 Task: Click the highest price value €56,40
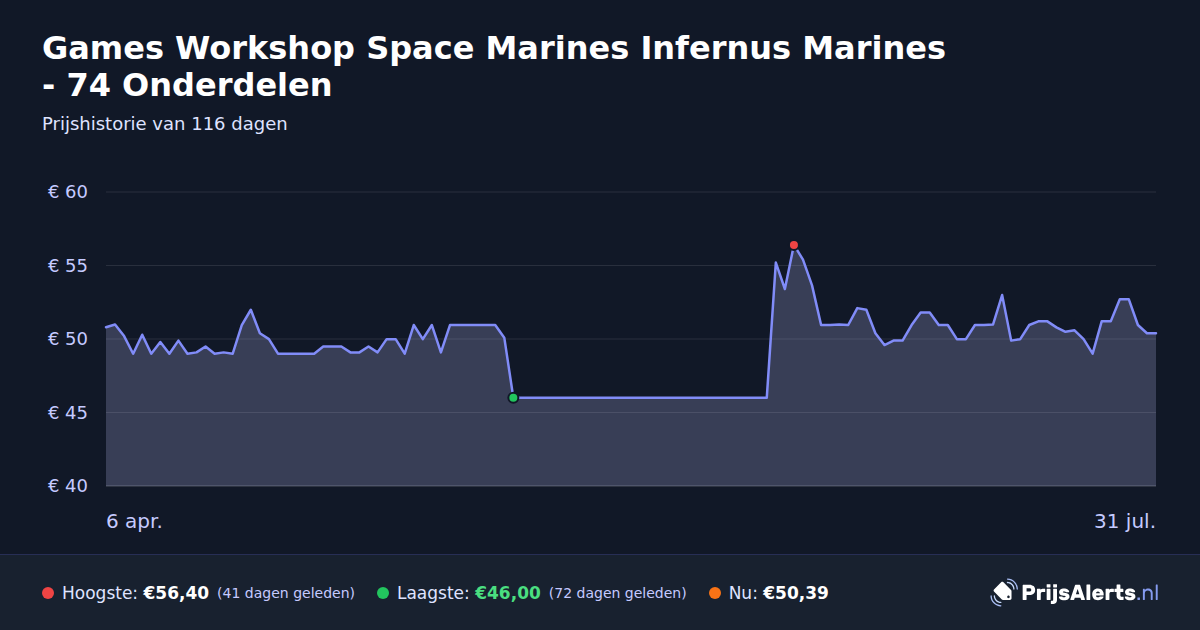(176, 593)
